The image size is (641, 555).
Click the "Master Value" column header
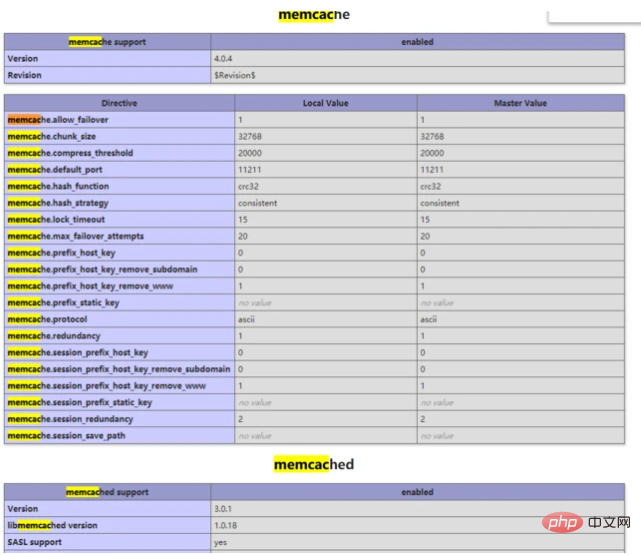tap(520, 103)
